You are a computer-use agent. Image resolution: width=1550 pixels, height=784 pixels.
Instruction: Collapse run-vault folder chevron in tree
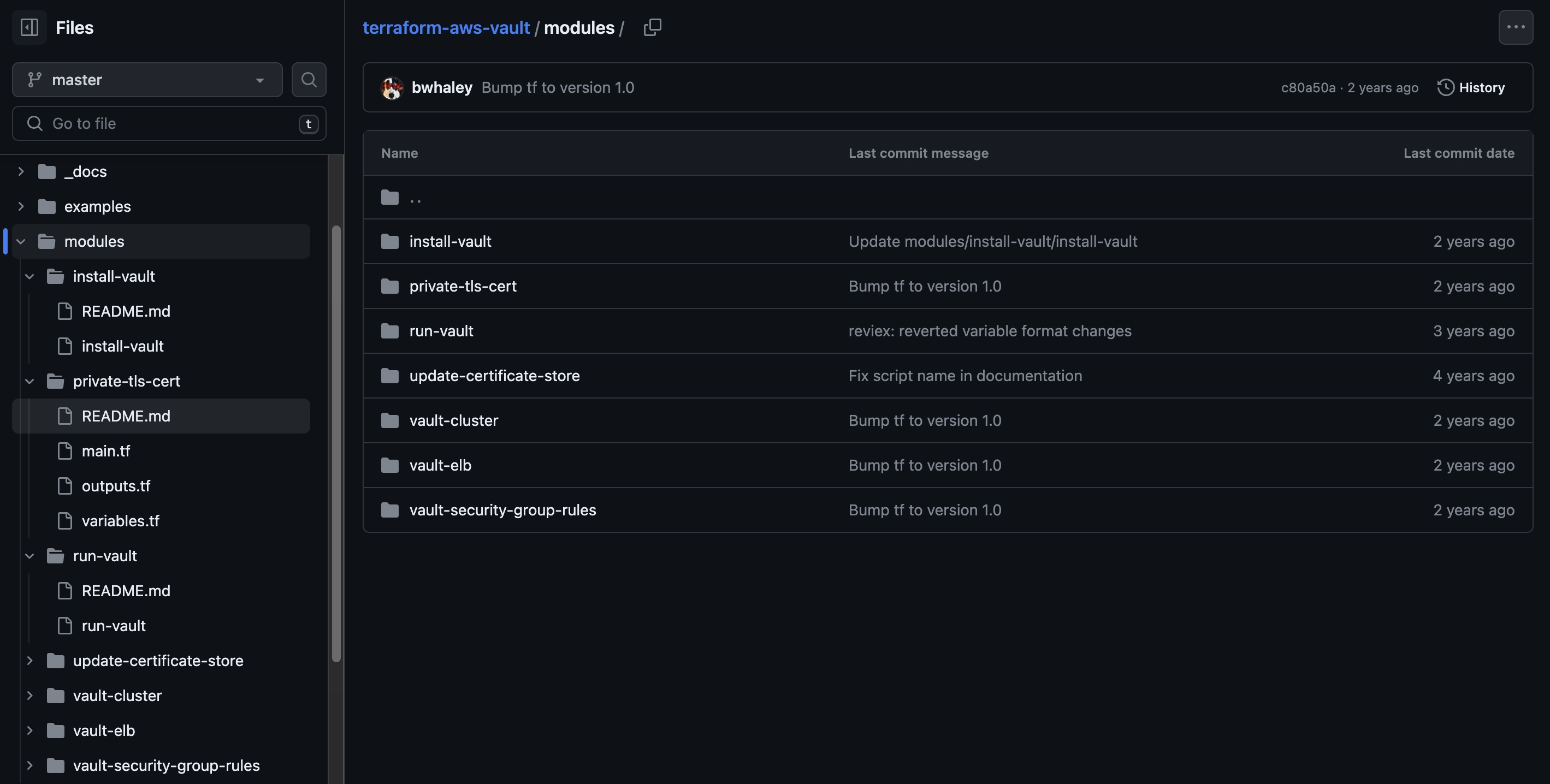[29, 556]
